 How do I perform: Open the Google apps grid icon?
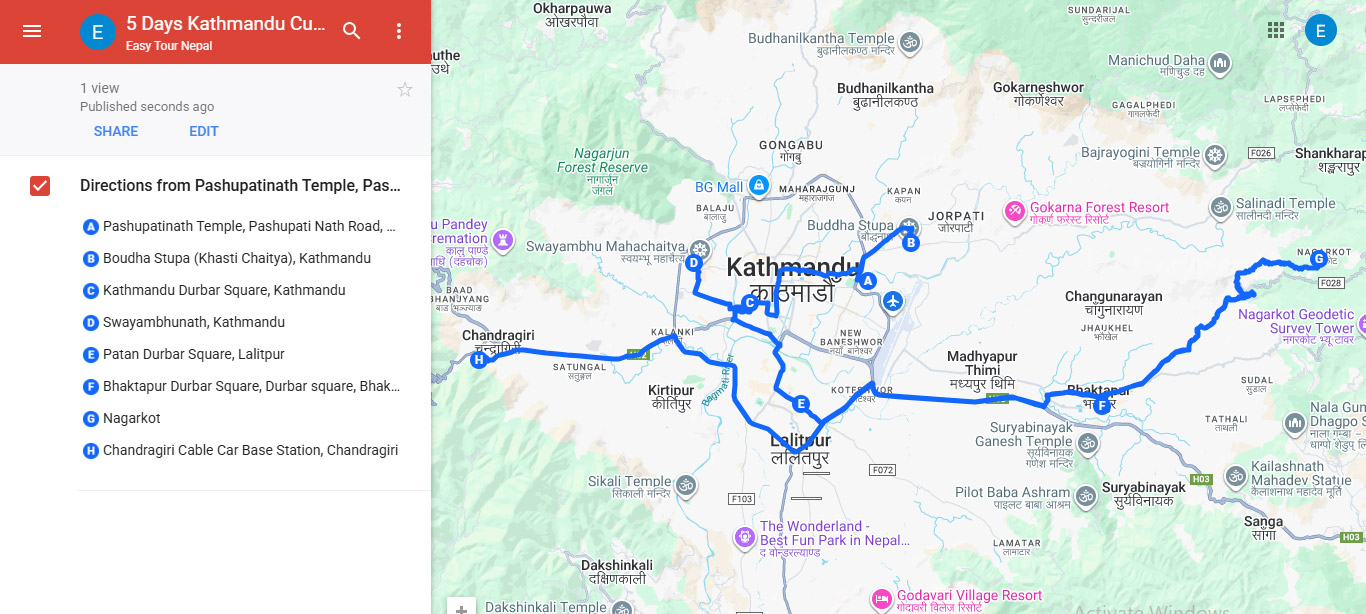tap(1276, 30)
